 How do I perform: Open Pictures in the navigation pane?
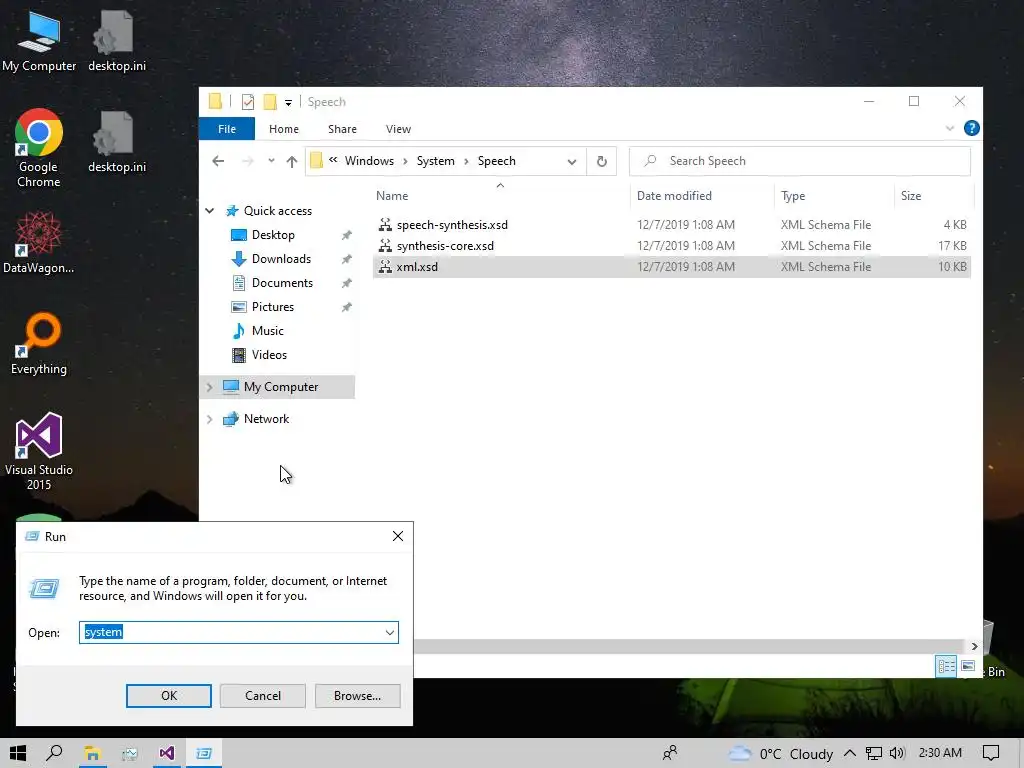[272, 307]
